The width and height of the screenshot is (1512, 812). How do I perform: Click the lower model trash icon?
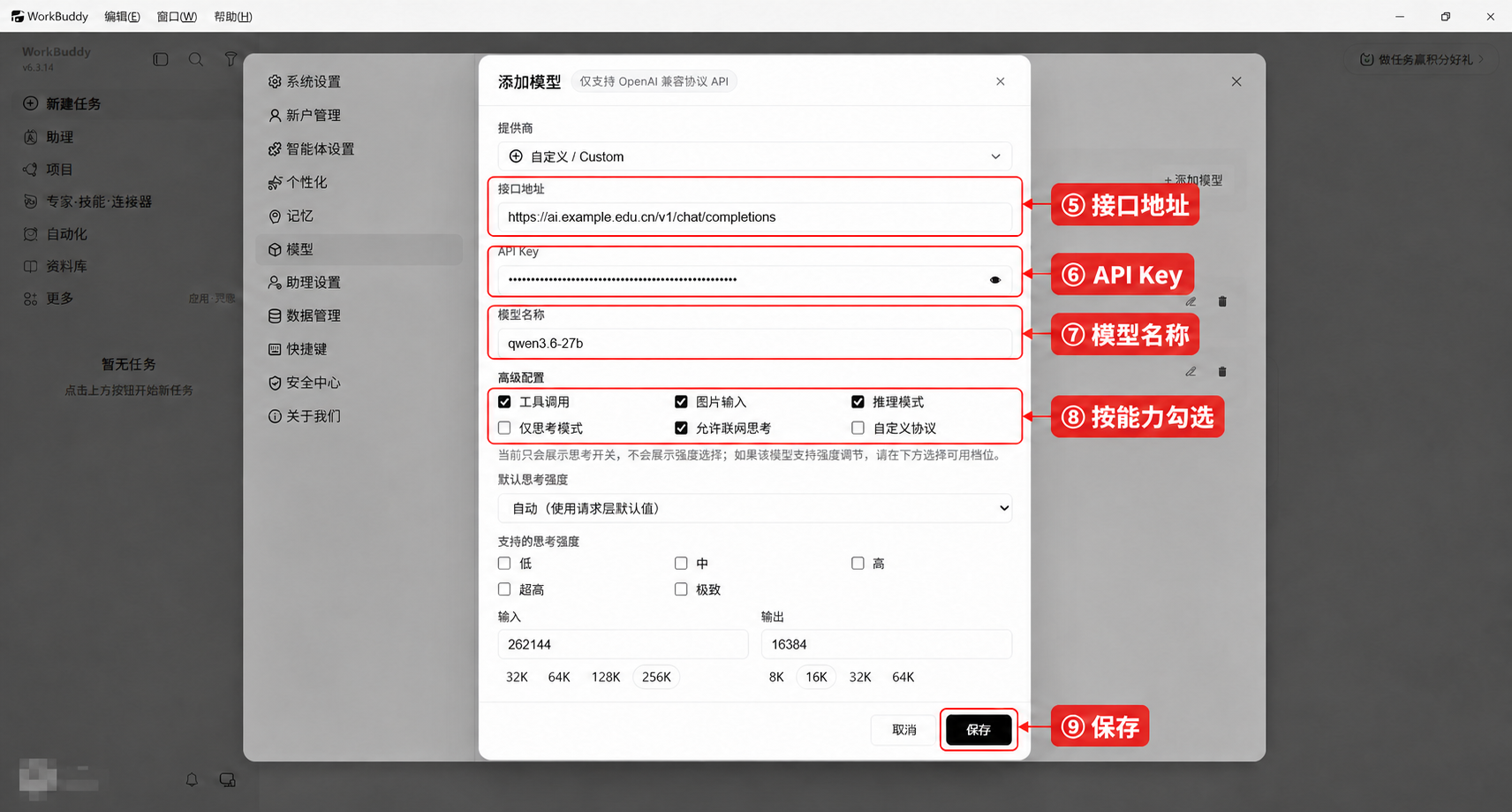(x=1222, y=371)
